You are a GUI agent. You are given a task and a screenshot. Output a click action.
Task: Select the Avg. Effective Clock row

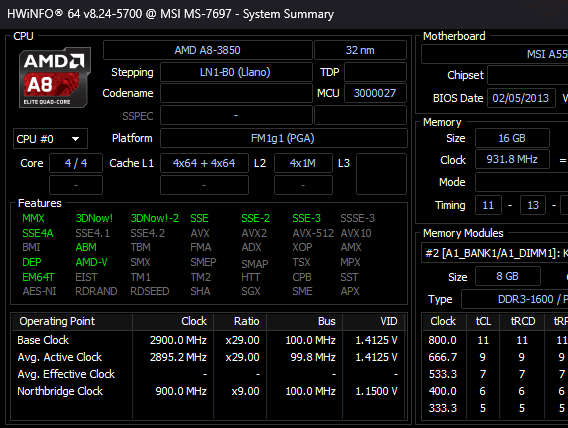tap(208, 374)
